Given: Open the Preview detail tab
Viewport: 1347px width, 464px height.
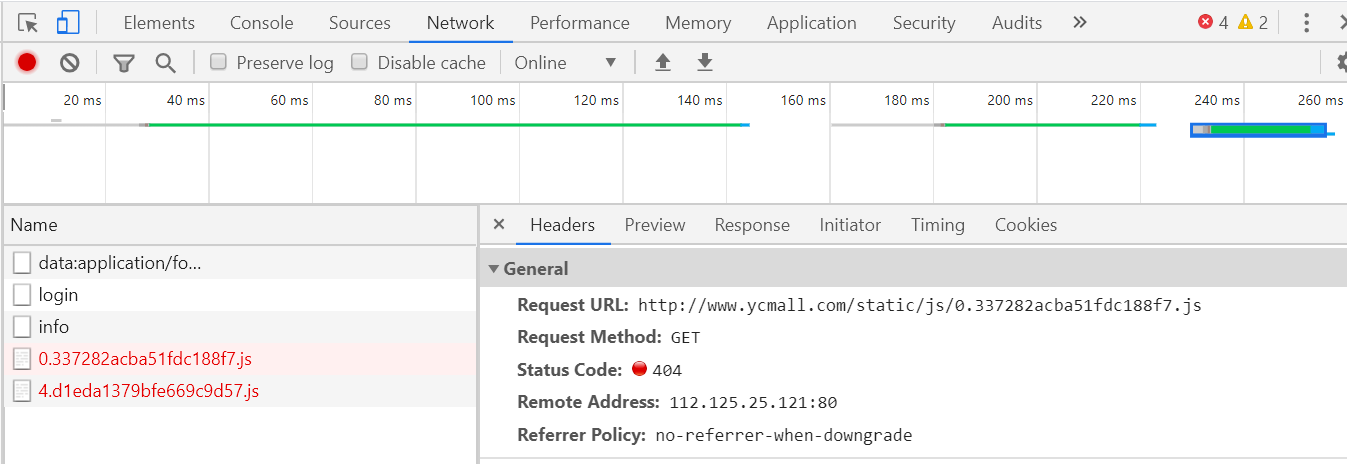Looking at the screenshot, I should [x=655, y=225].
